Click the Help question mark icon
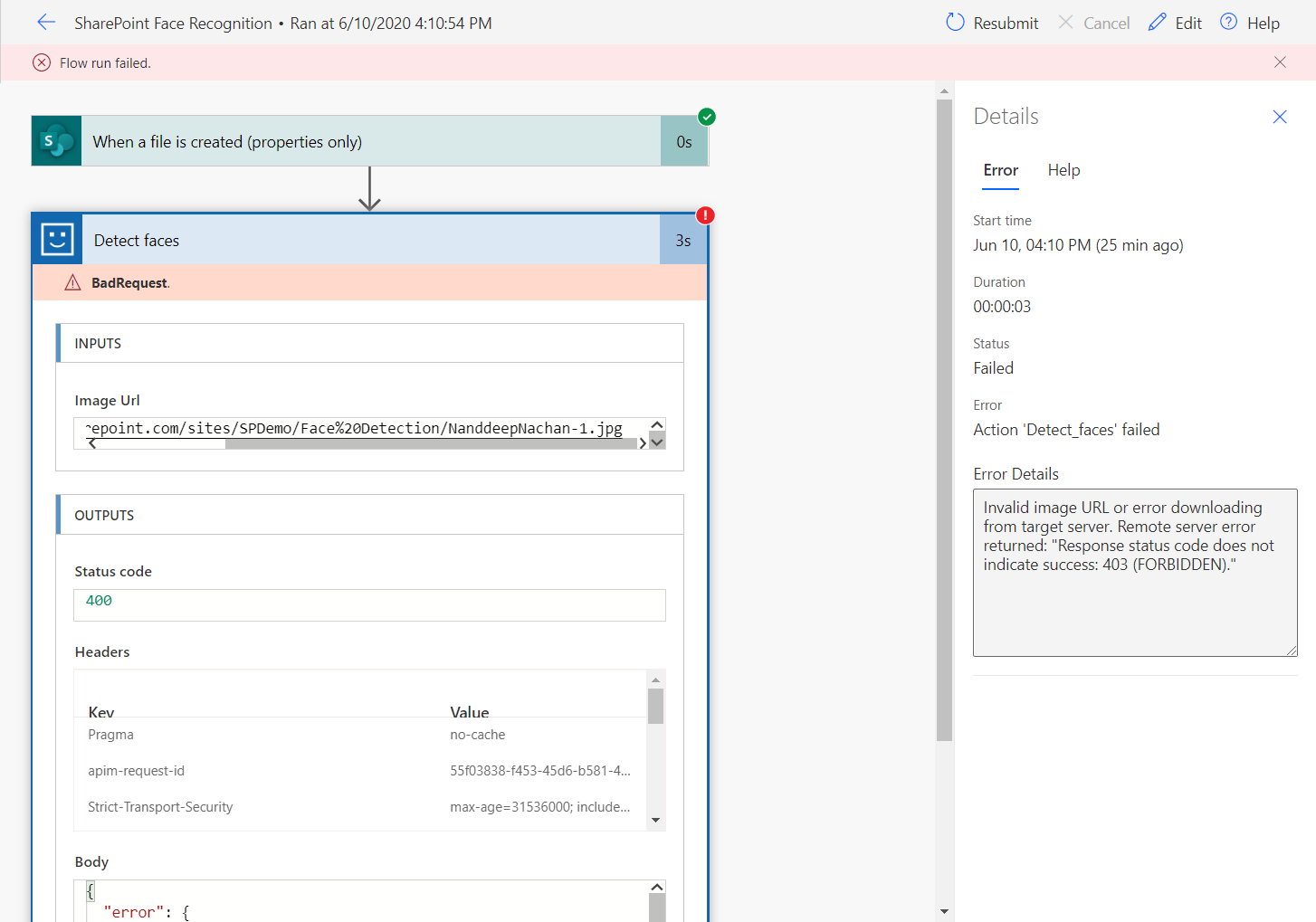The height and width of the screenshot is (922, 1316). (1228, 23)
